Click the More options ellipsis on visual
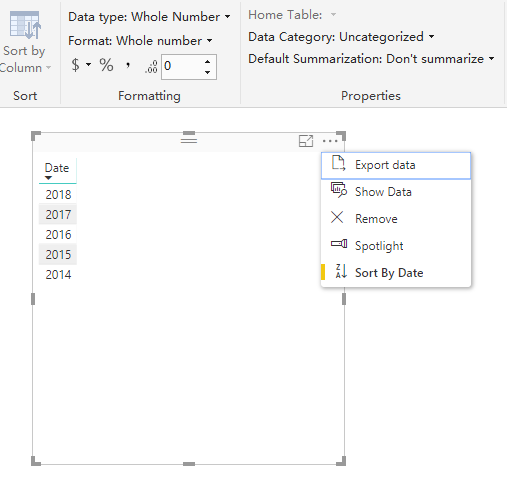Viewport: 507px width, 488px height. [x=330, y=141]
